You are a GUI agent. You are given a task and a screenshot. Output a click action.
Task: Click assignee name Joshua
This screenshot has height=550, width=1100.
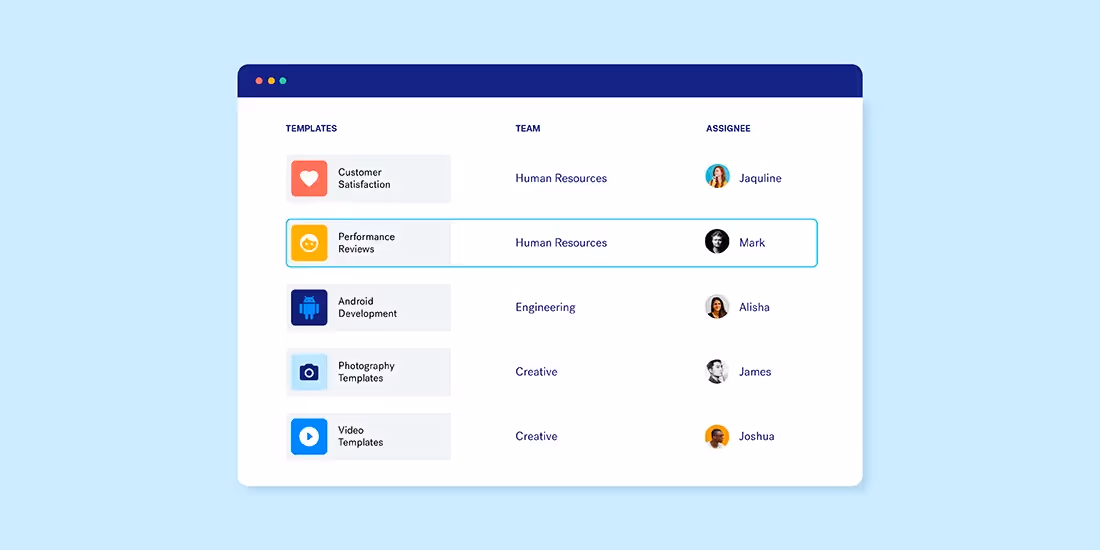coord(757,436)
